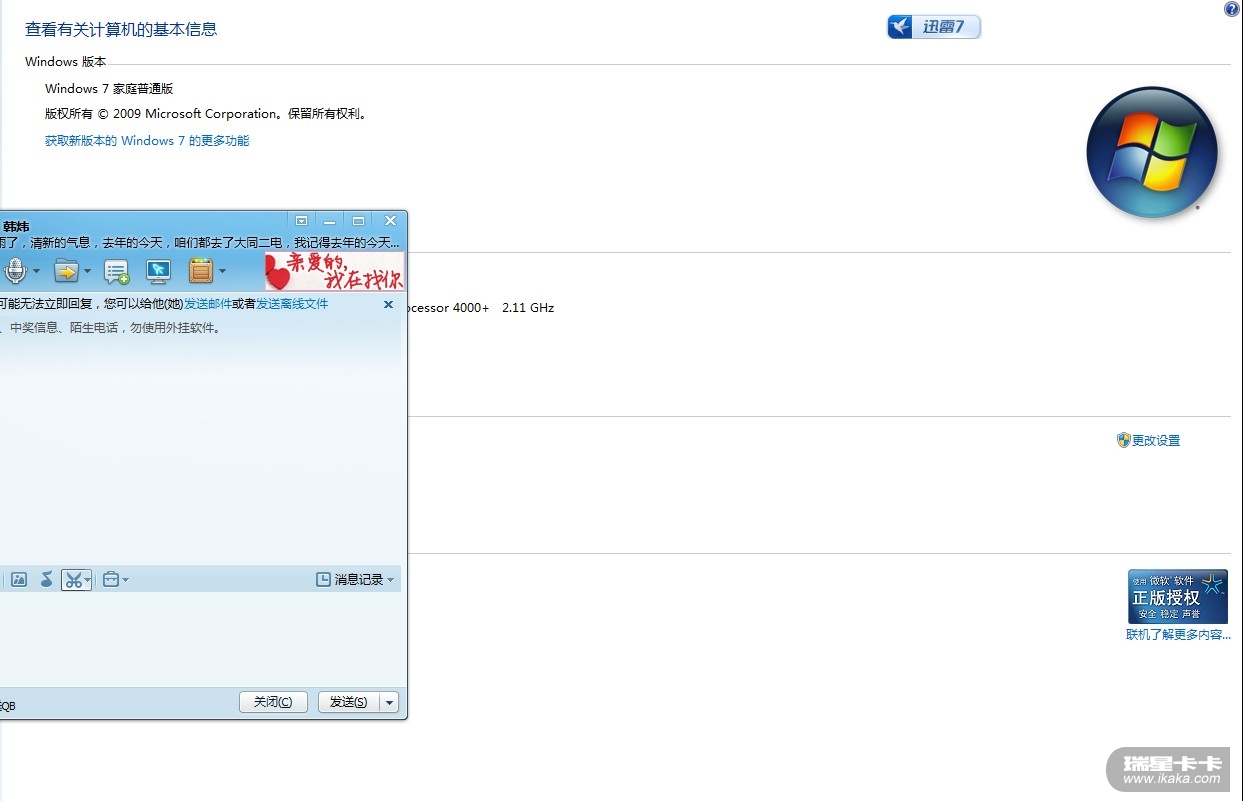Open the applications box icon

point(201,270)
